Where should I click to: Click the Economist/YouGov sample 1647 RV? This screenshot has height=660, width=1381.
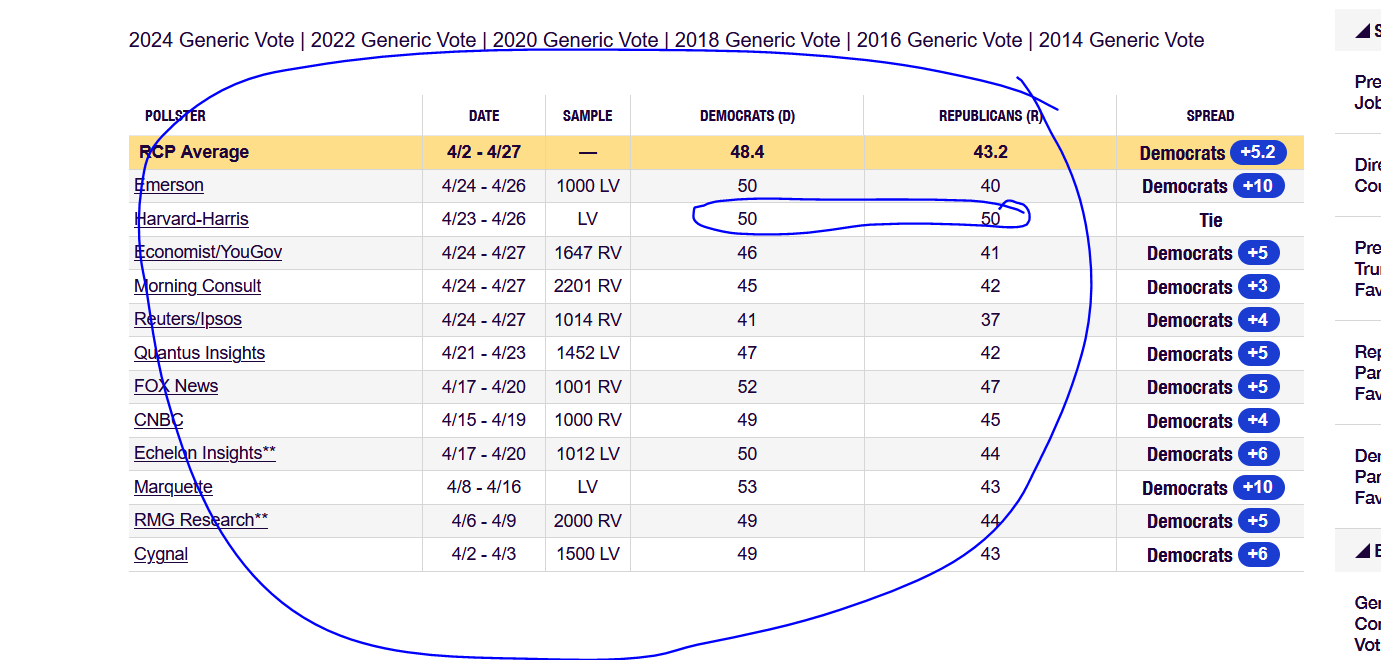tap(588, 252)
